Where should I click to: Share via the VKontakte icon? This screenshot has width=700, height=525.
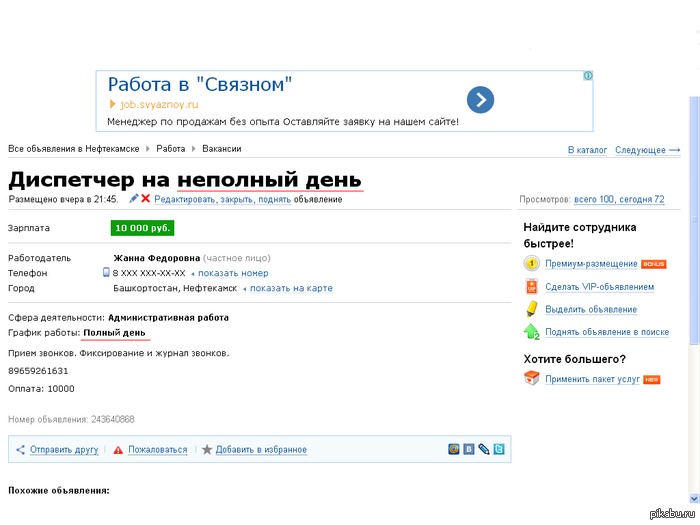tap(468, 450)
